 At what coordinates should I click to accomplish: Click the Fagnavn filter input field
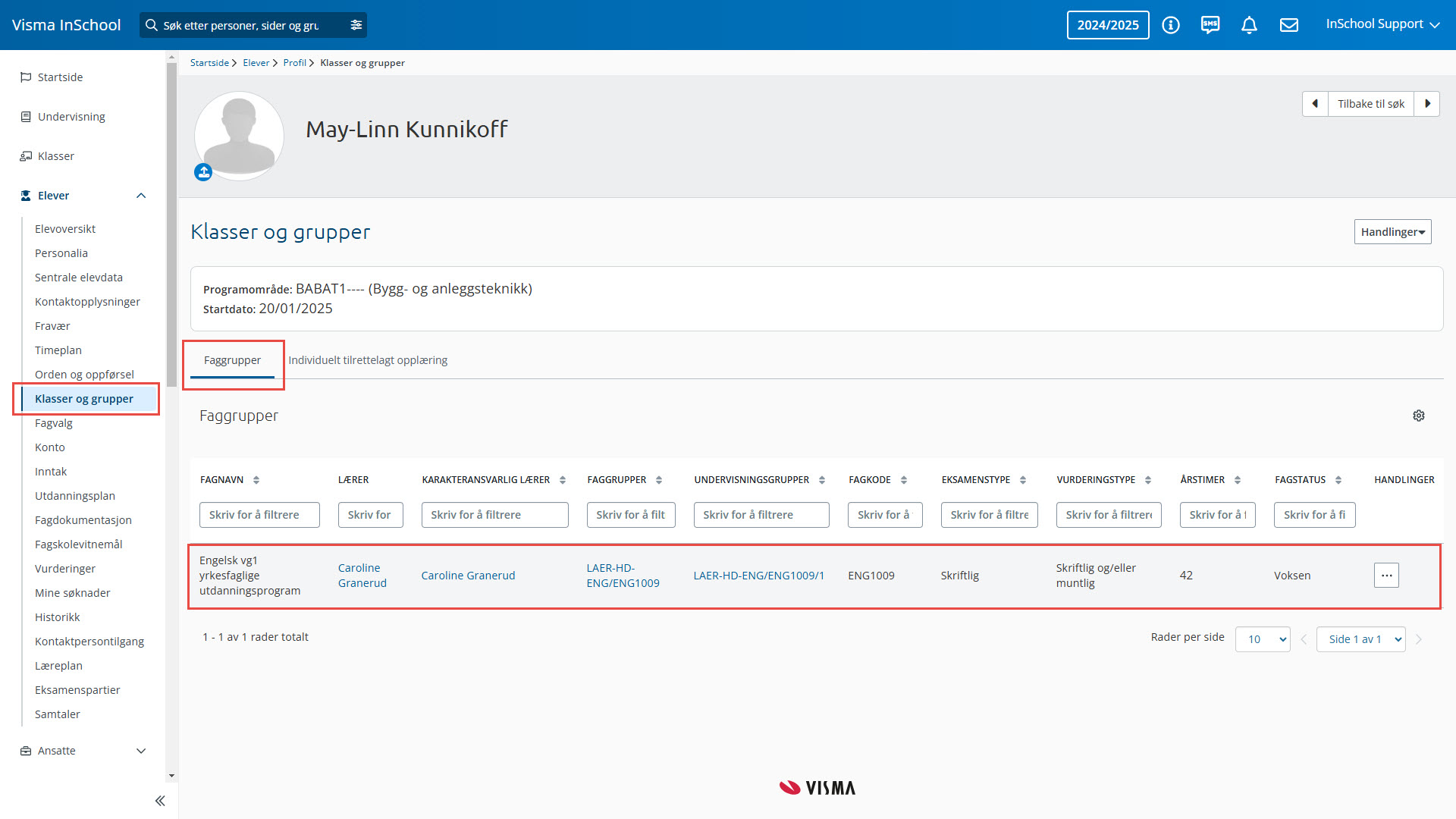tap(259, 515)
